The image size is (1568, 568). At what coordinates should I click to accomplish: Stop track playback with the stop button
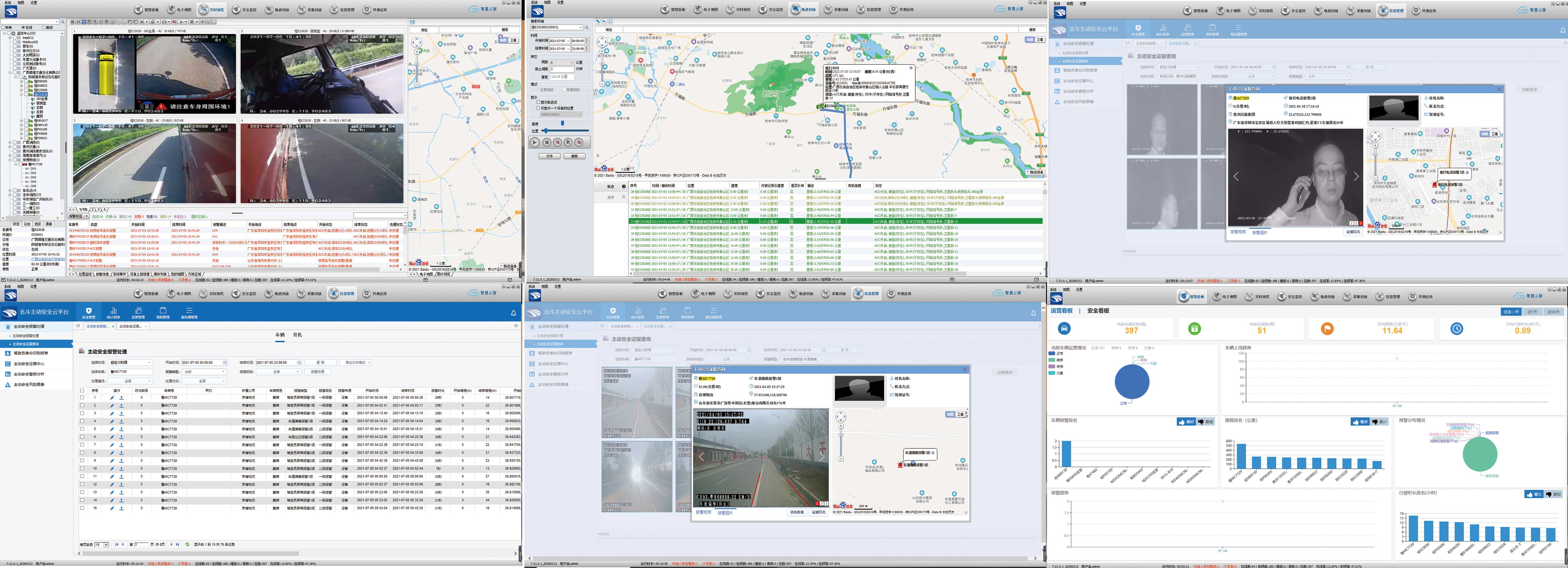[546, 142]
